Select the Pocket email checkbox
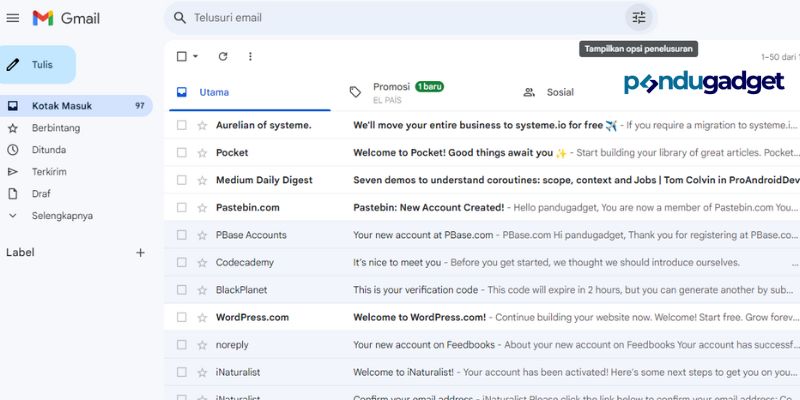Screen dimensions: 800x400 (x=182, y=153)
